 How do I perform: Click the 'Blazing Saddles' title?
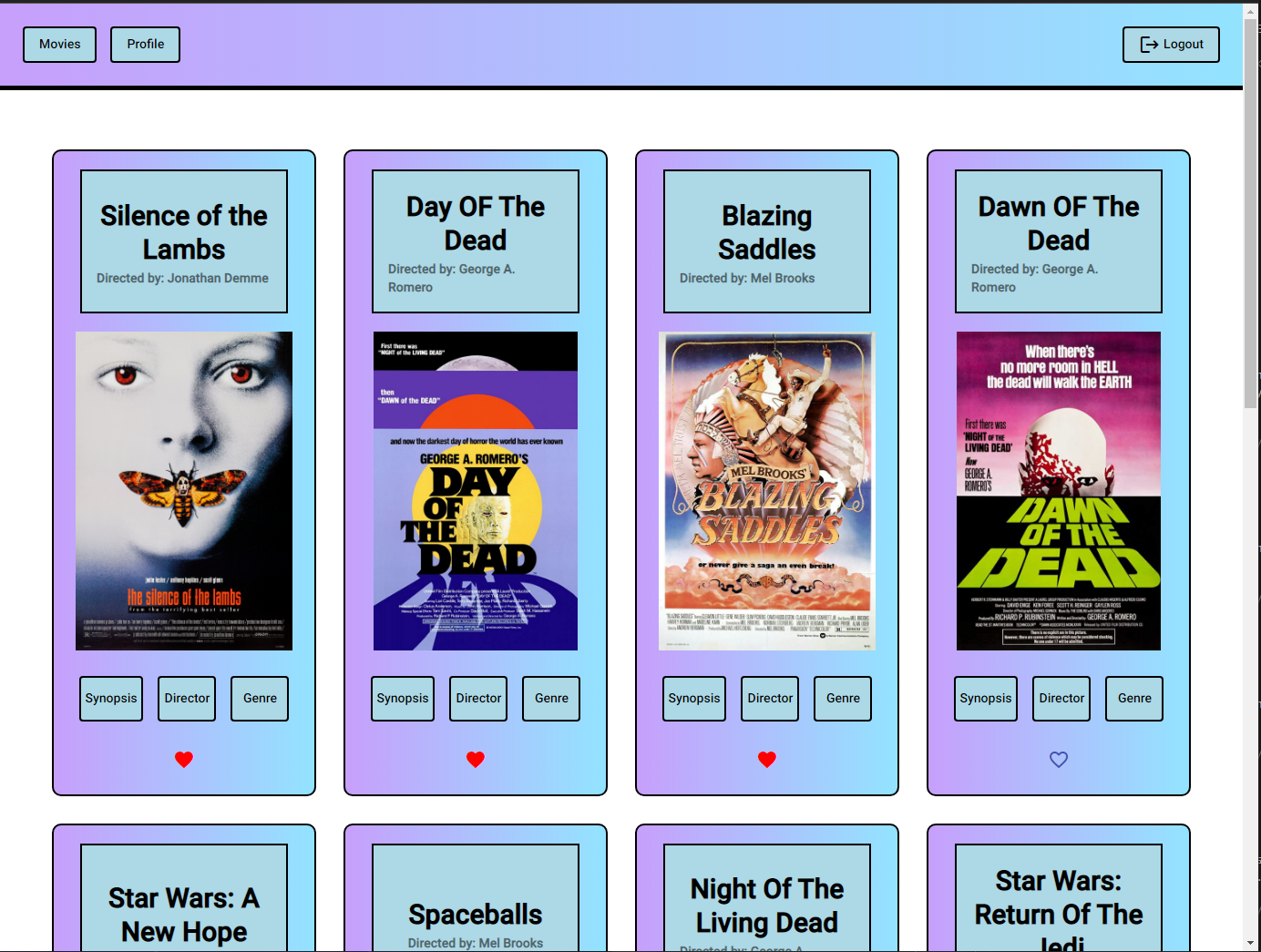pyautogui.click(x=767, y=232)
